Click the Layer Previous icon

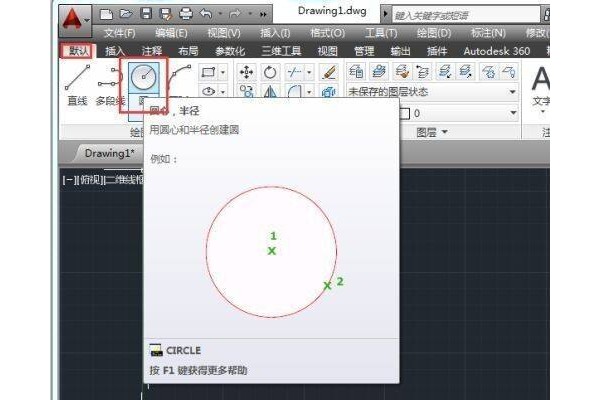click(x=422, y=72)
